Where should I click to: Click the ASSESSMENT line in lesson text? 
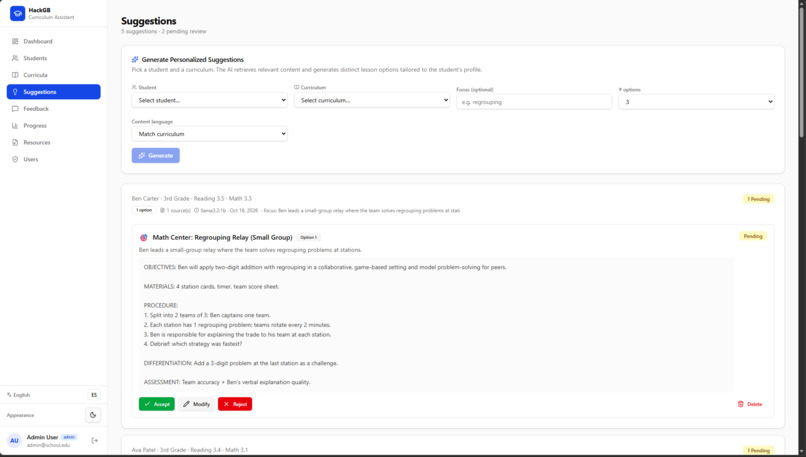coord(227,382)
